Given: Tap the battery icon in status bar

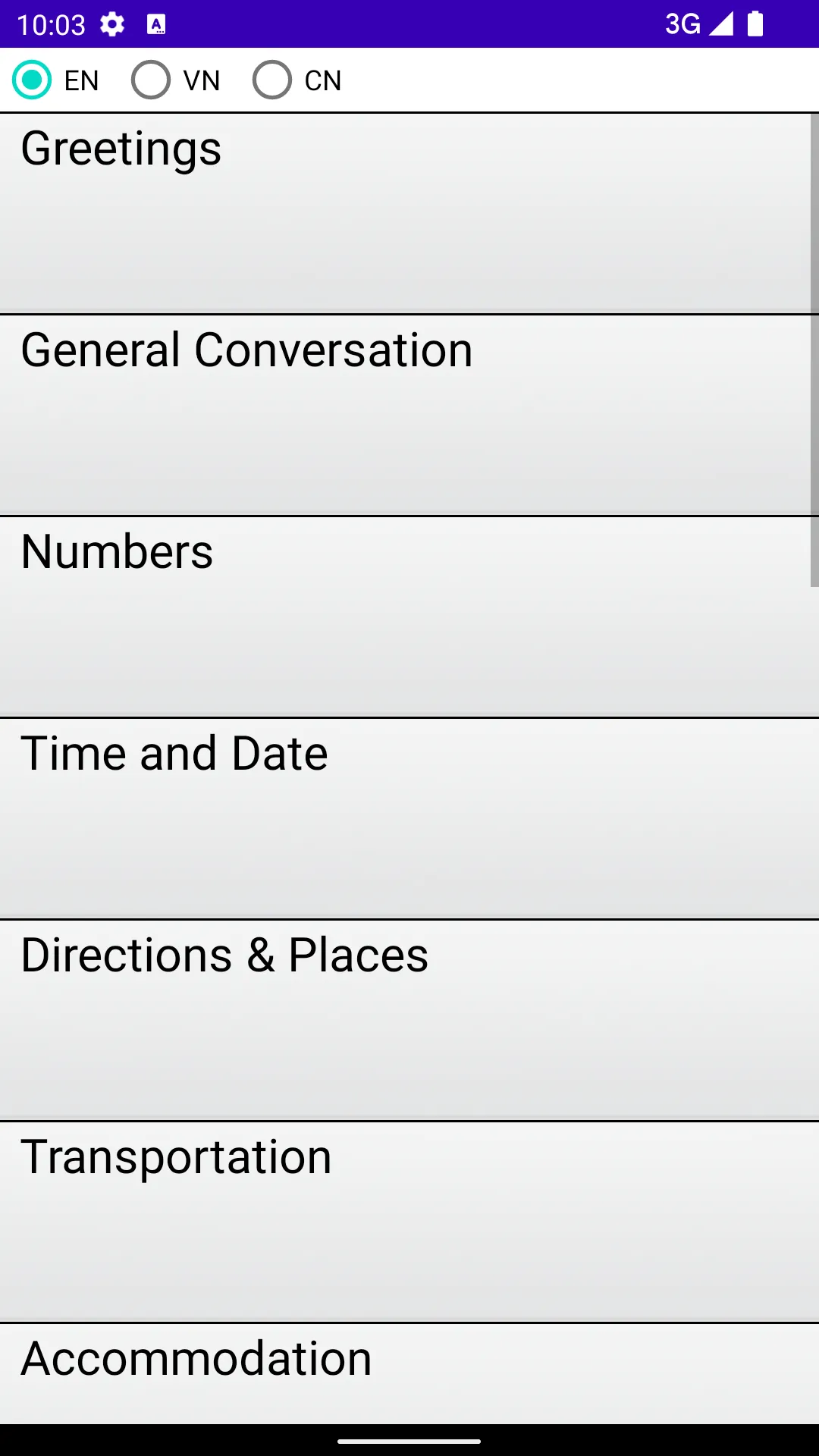Looking at the screenshot, I should tap(755, 24).
